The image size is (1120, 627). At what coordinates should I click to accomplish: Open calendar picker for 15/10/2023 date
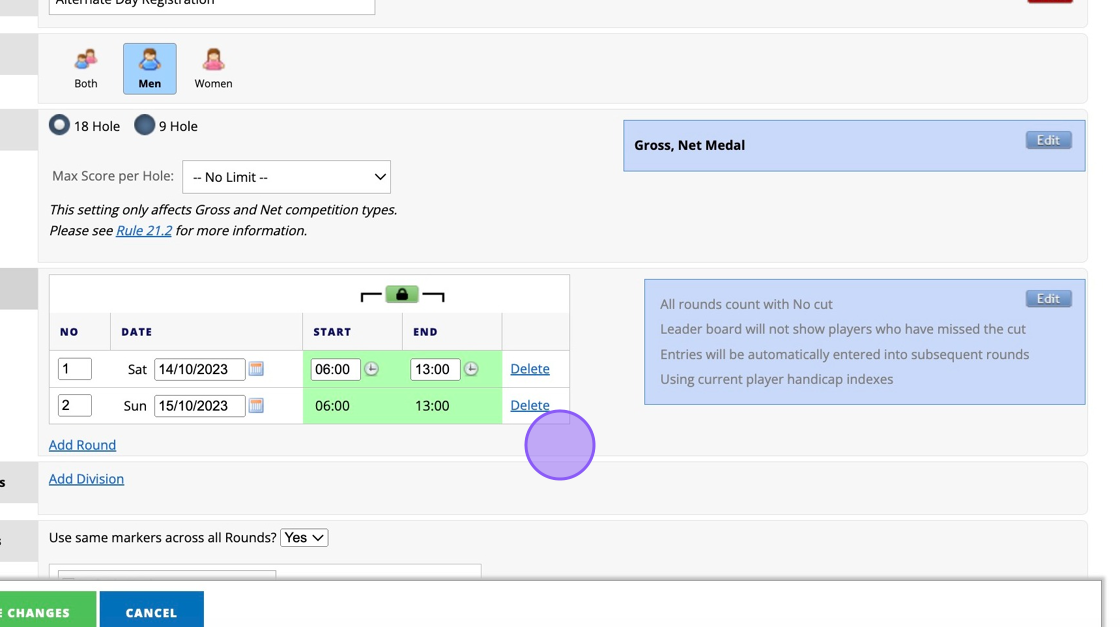256,406
